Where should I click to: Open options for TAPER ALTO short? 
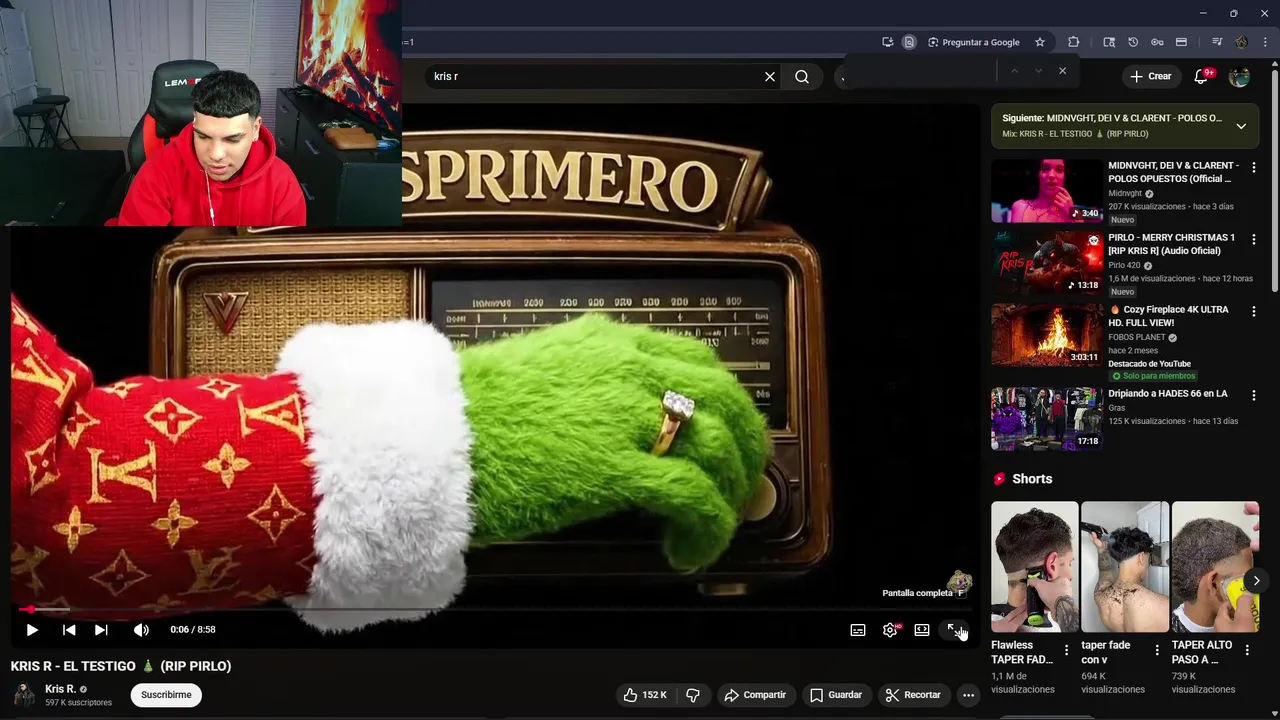click(1247, 650)
